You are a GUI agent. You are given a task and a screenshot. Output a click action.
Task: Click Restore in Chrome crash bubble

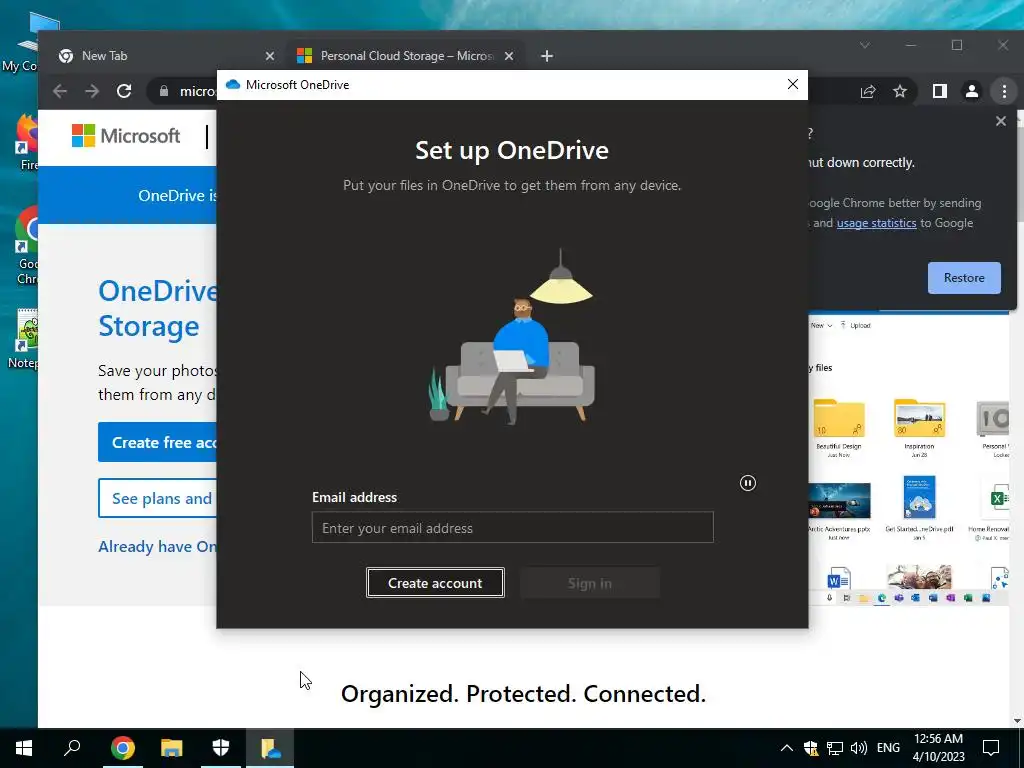pos(964,278)
